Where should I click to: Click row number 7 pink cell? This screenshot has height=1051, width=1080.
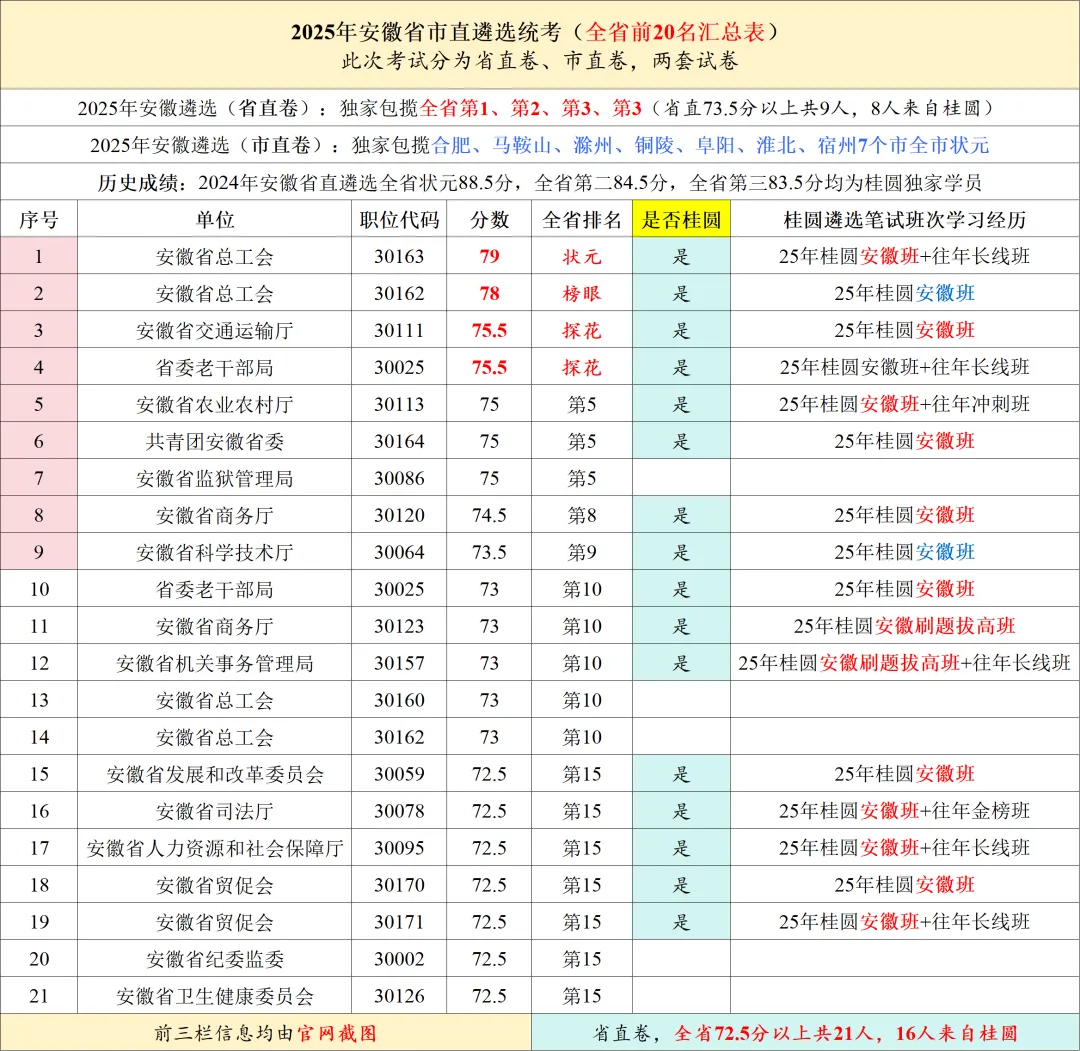point(39,478)
